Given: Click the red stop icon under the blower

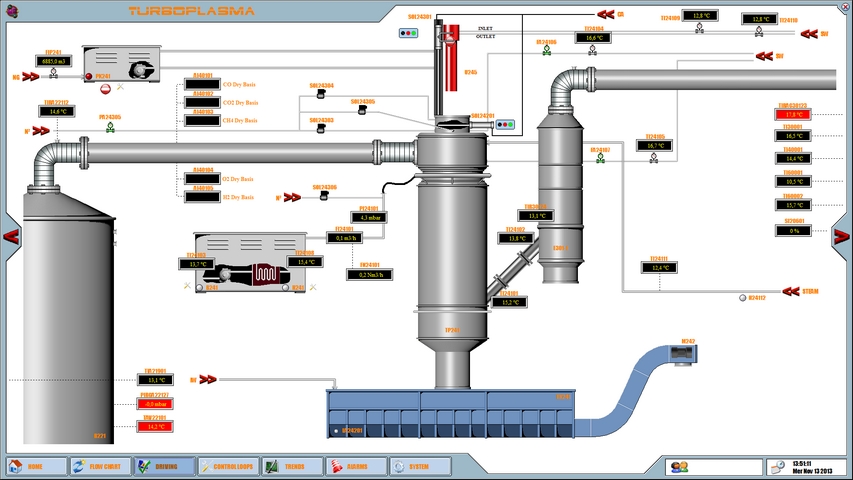Looking at the screenshot, I should pyautogui.click(x=106, y=89).
